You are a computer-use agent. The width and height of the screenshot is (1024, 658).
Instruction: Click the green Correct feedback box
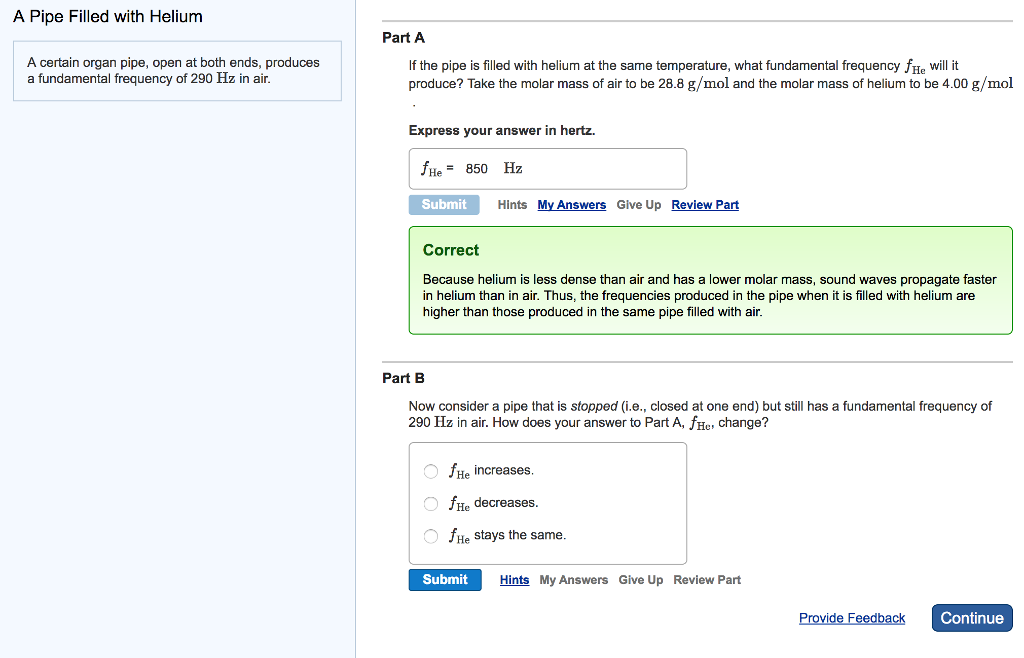click(x=710, y=280)
